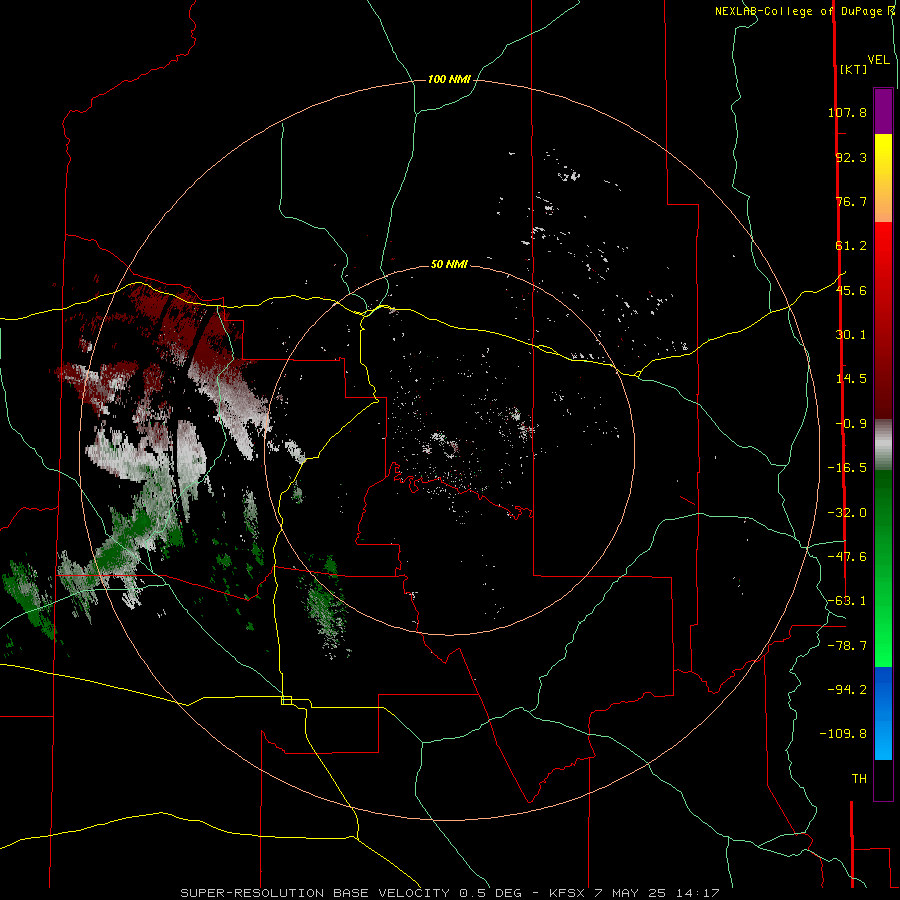Click the 100 NMI range ring label
This screenshot has width=900, height=900.
pos(449,79)
